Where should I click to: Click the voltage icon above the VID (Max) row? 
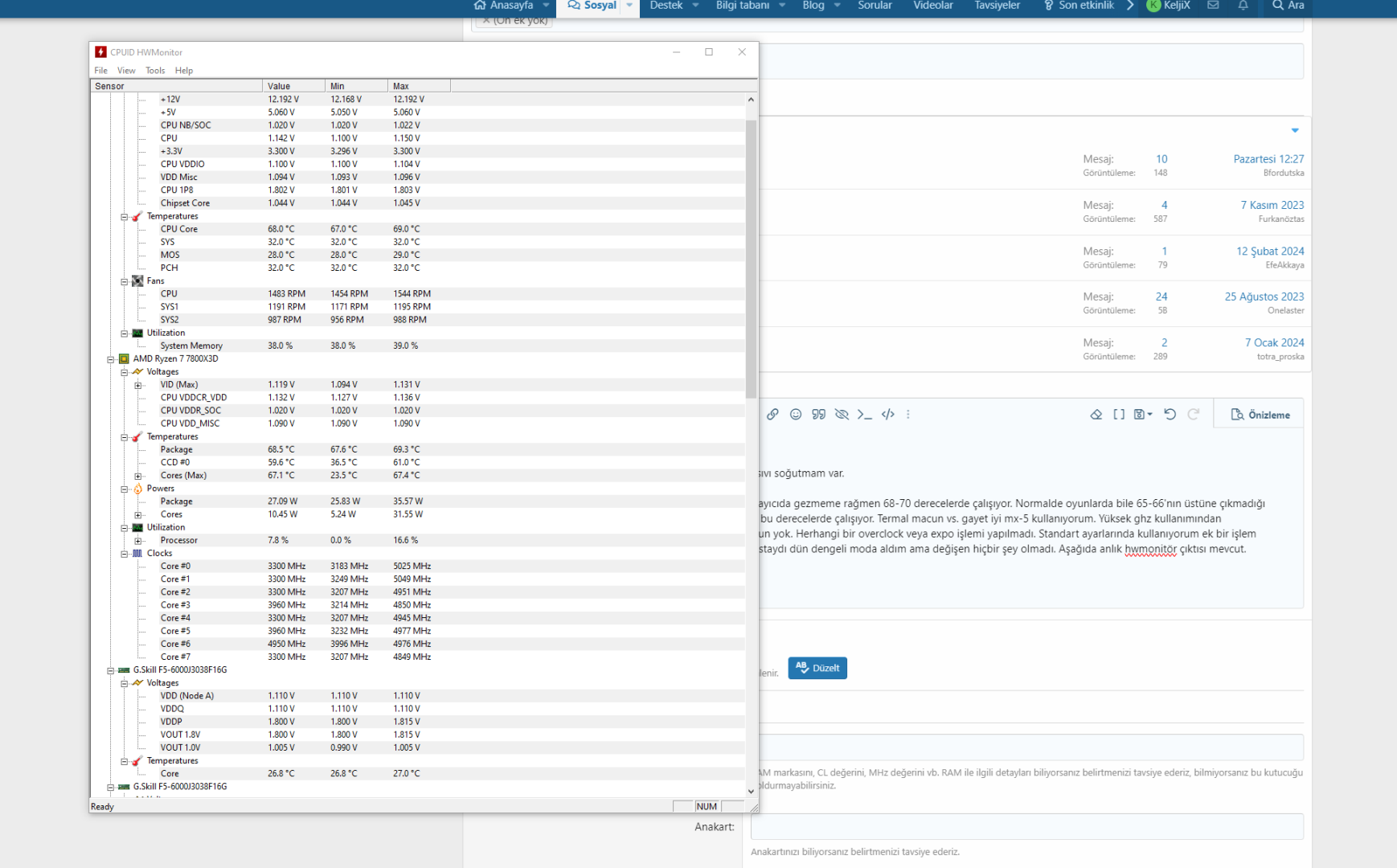[x=137, y=372]
